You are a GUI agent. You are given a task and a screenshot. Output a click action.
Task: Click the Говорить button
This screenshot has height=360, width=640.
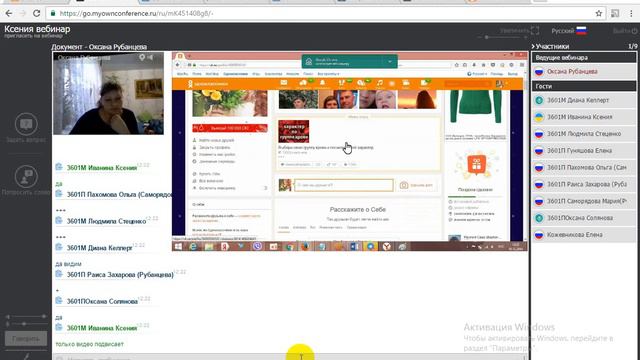coord(26,338)
